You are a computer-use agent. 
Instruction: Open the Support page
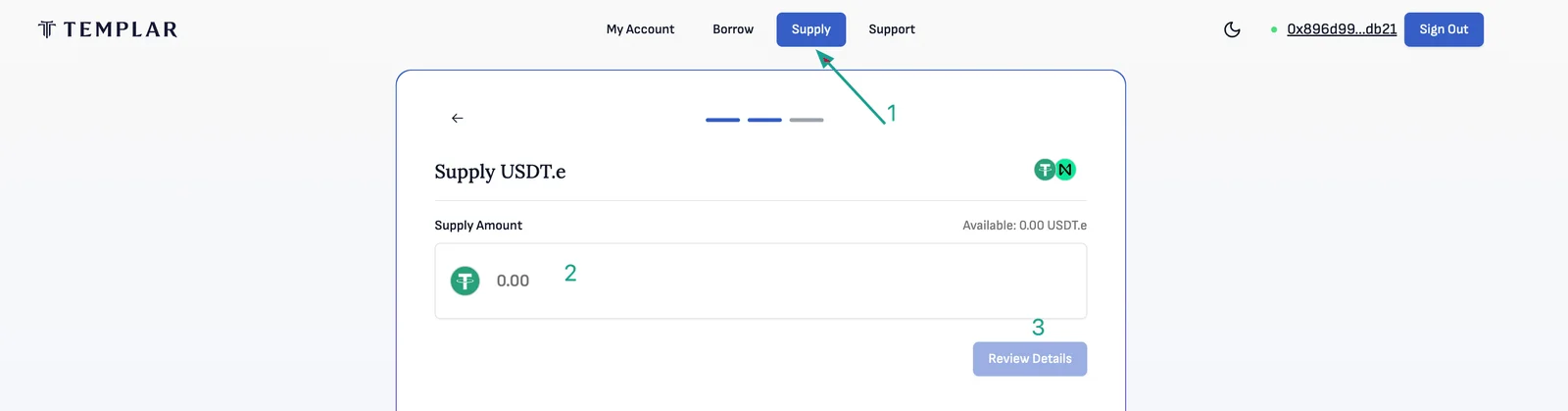click(x=892, y=29)
